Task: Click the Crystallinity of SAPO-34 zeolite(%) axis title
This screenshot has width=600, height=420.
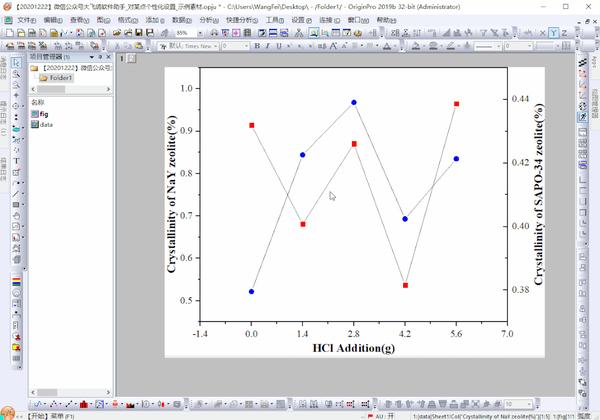Action: coord(538,194)
